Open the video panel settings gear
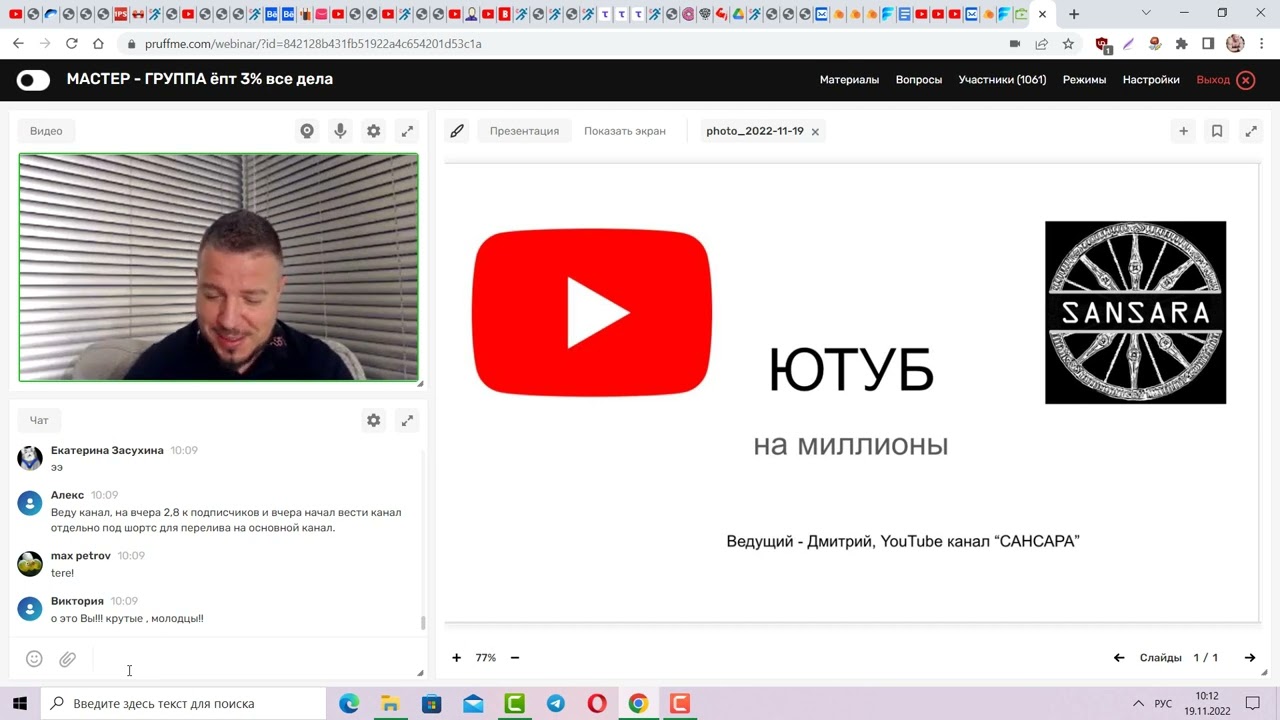1280x720 pixels. coord(373,130)
